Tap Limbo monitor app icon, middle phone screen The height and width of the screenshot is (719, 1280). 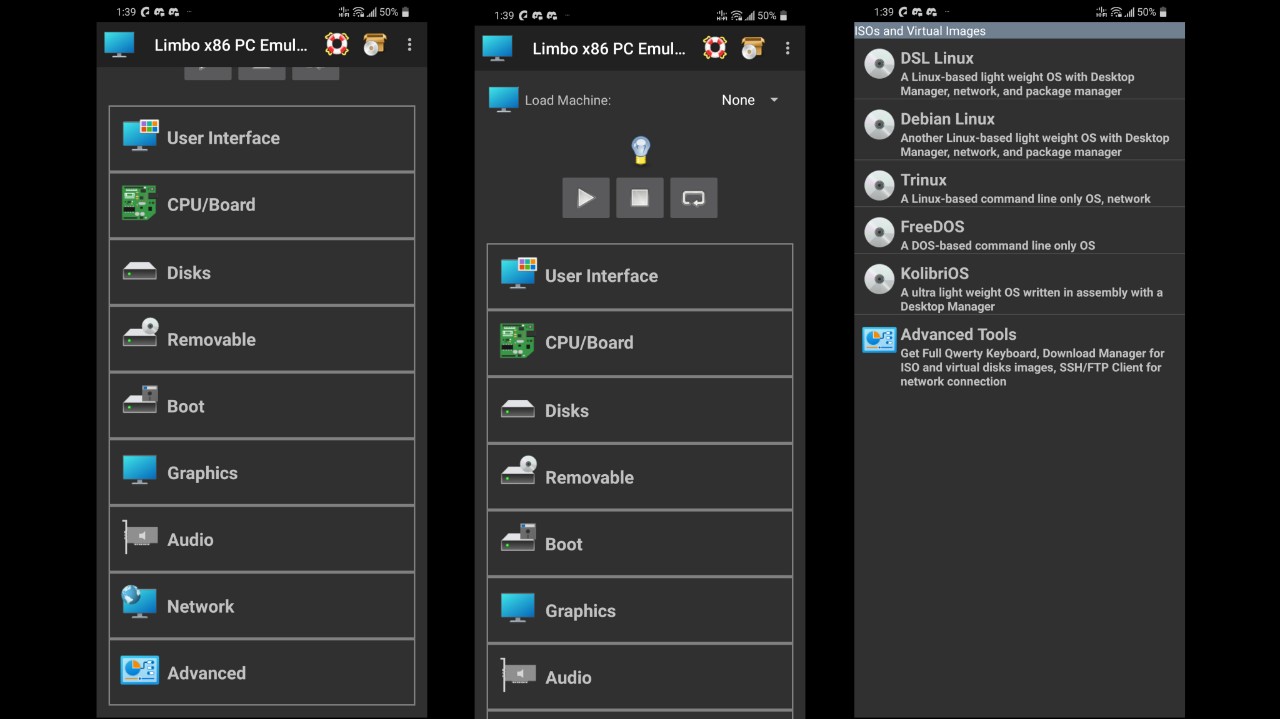coord(497,47)
